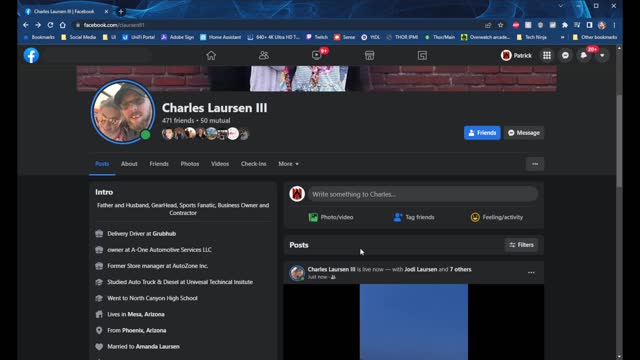Open the Facebook Home icon
The image size is (640, 360).
(x=211, y=56)
